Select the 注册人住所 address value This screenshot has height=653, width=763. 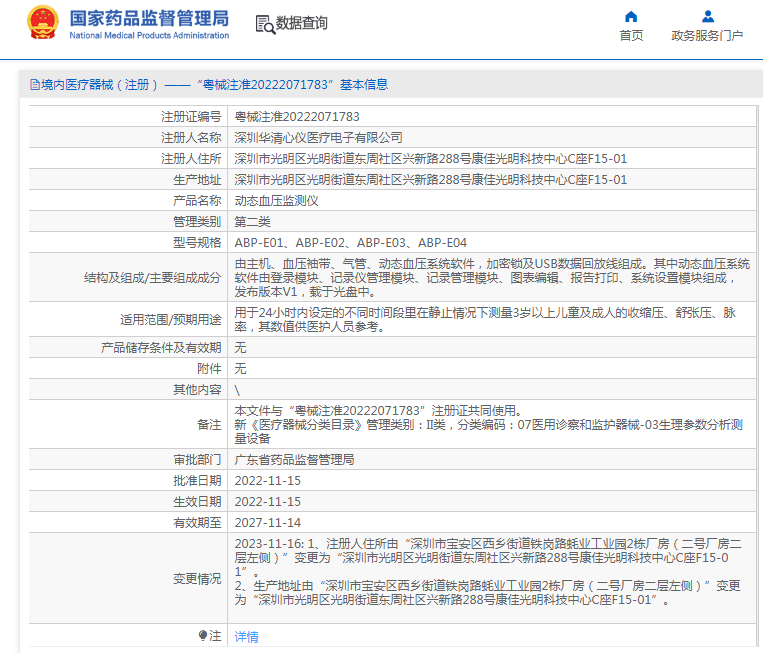tap(431, 159)
